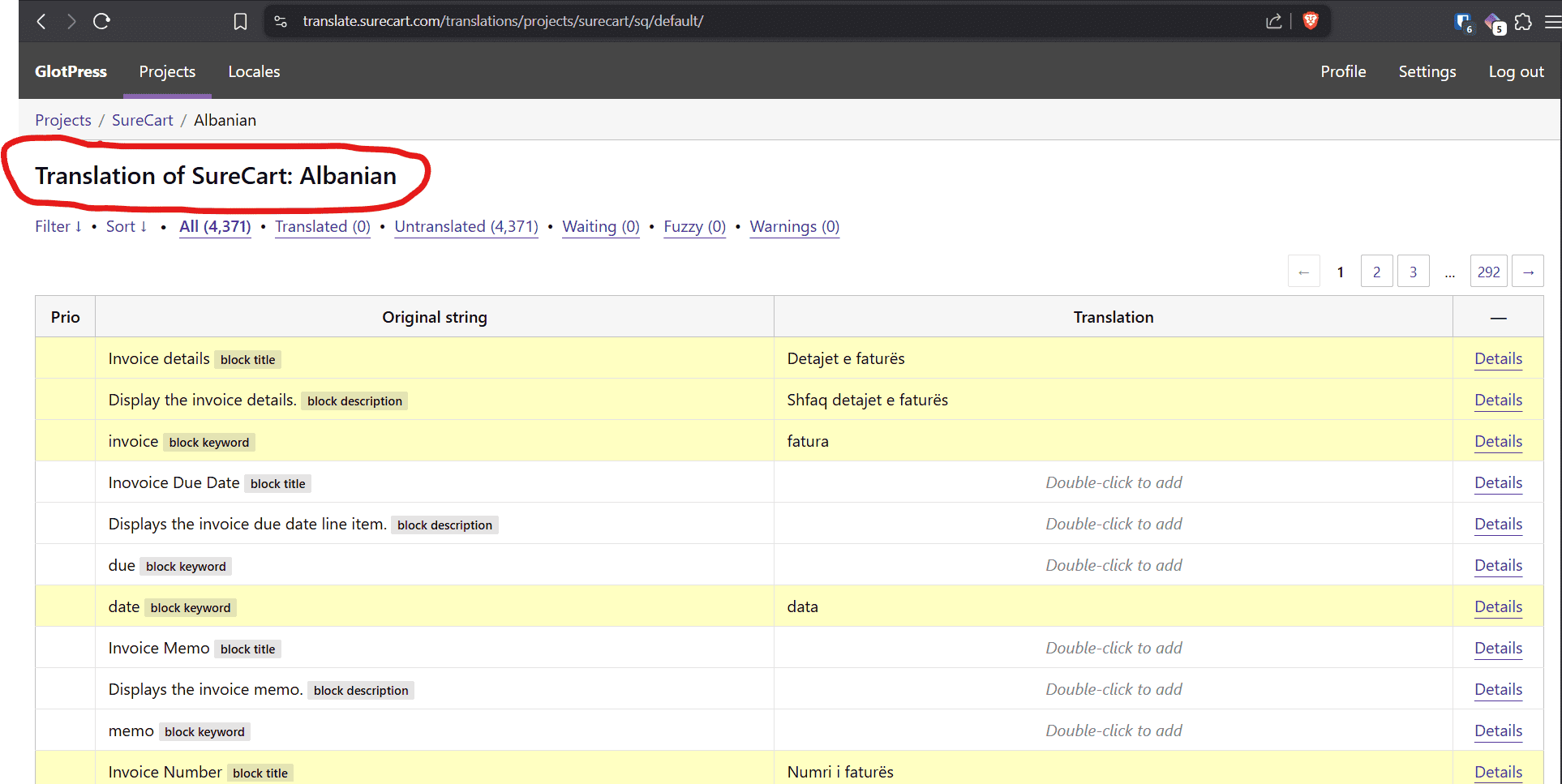Jump to page 292
1562x784 pixels.
[1488, 271]
